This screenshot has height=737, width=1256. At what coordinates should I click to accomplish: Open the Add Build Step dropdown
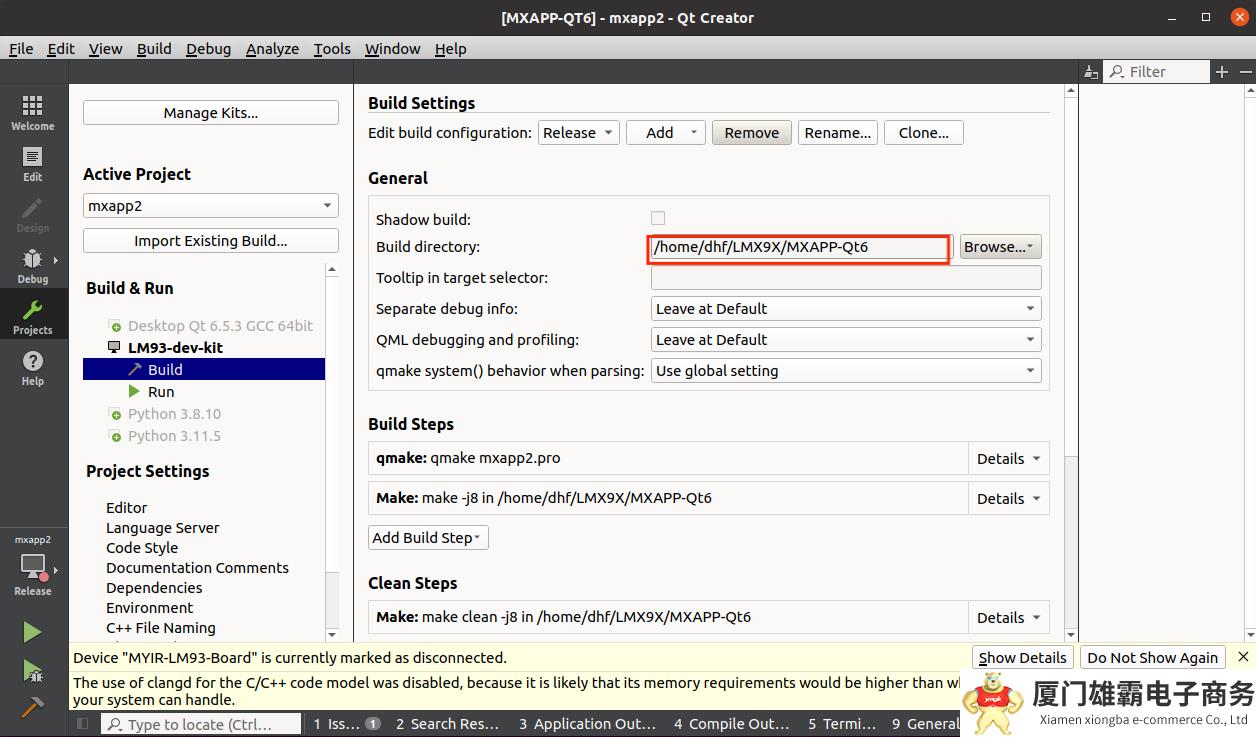(x=428, y=538)
